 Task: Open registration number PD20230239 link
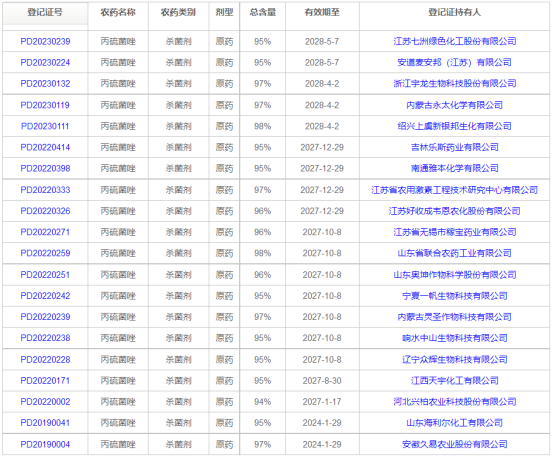[45, 42]
